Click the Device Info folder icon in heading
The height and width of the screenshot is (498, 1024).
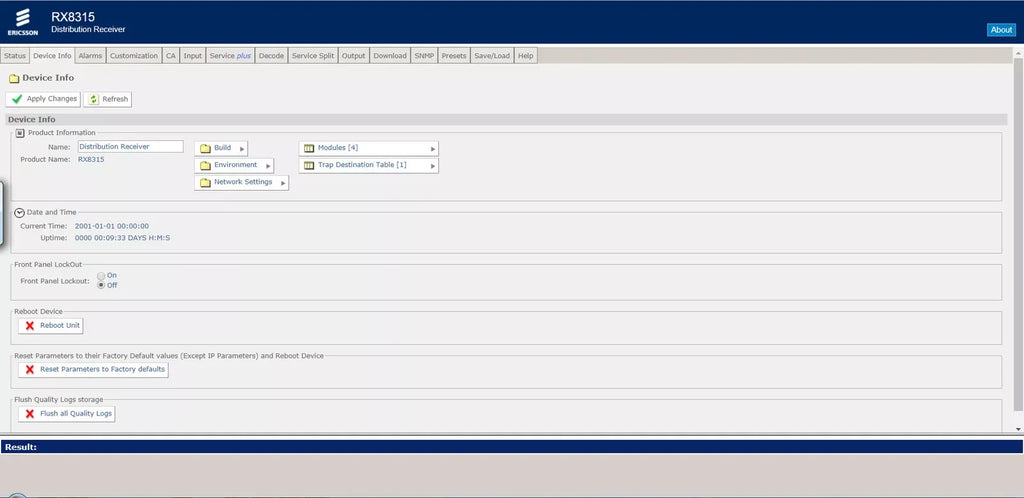(x=14, y=78)
